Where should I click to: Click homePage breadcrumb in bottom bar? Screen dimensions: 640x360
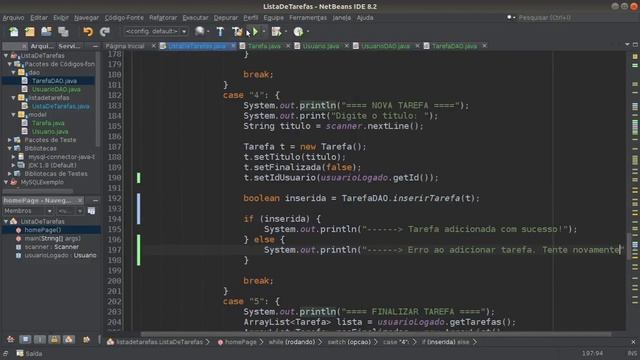(x=240, y=342)
